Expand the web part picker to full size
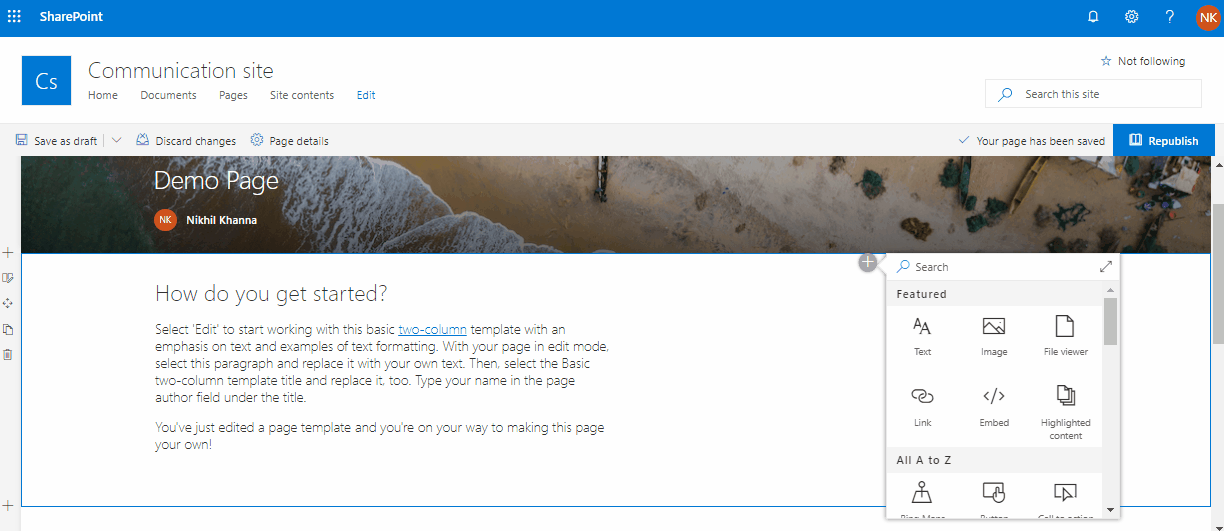 1105,267
